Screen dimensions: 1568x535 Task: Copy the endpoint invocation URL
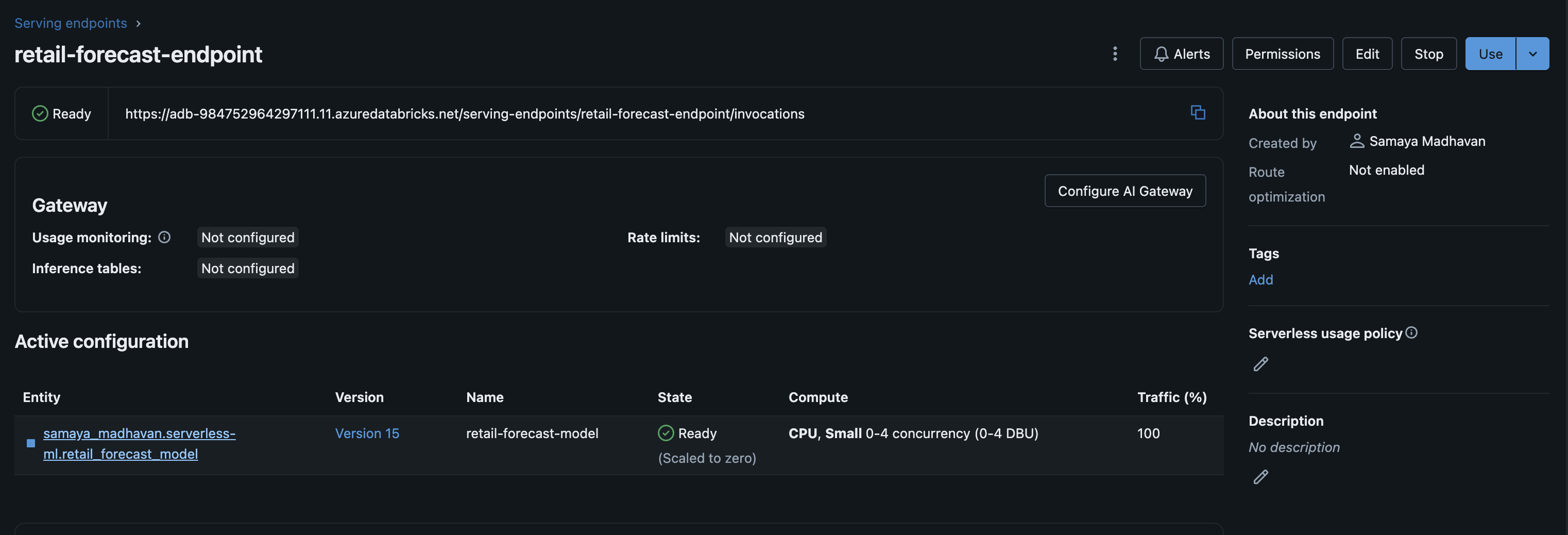pos(1197,113)
